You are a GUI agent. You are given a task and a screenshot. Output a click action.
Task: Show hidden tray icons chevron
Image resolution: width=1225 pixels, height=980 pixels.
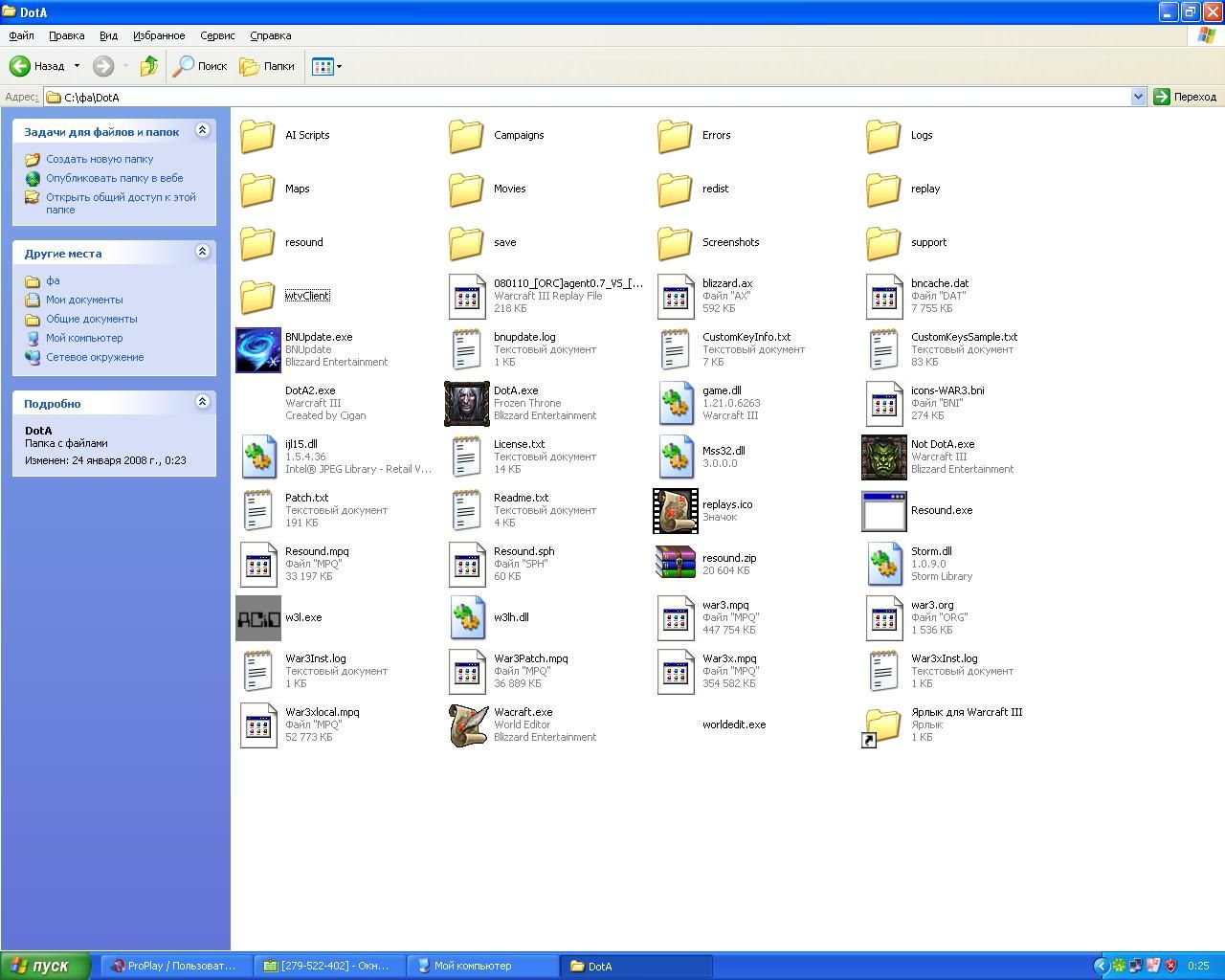tap(1101, 966)
